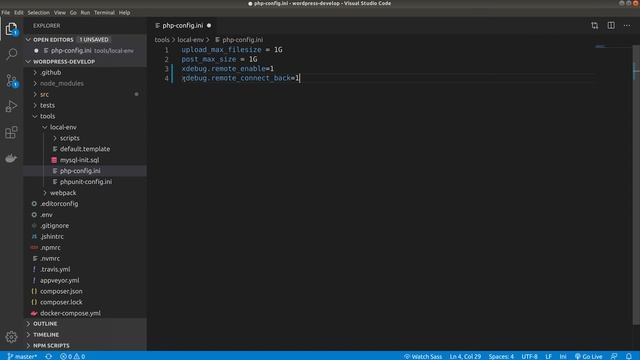Open errors and warnings count
This screenshot has width=640, height=360.
tap(73, 356)
